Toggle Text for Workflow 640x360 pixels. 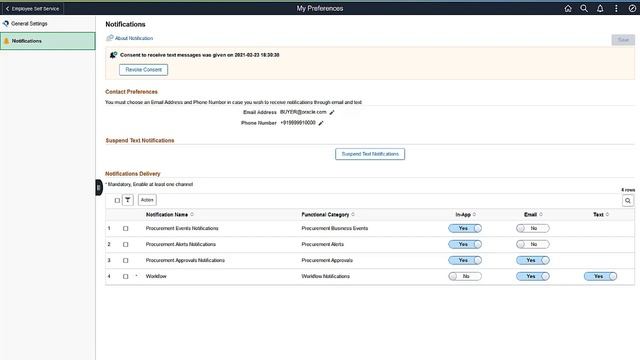coord(600,276)
